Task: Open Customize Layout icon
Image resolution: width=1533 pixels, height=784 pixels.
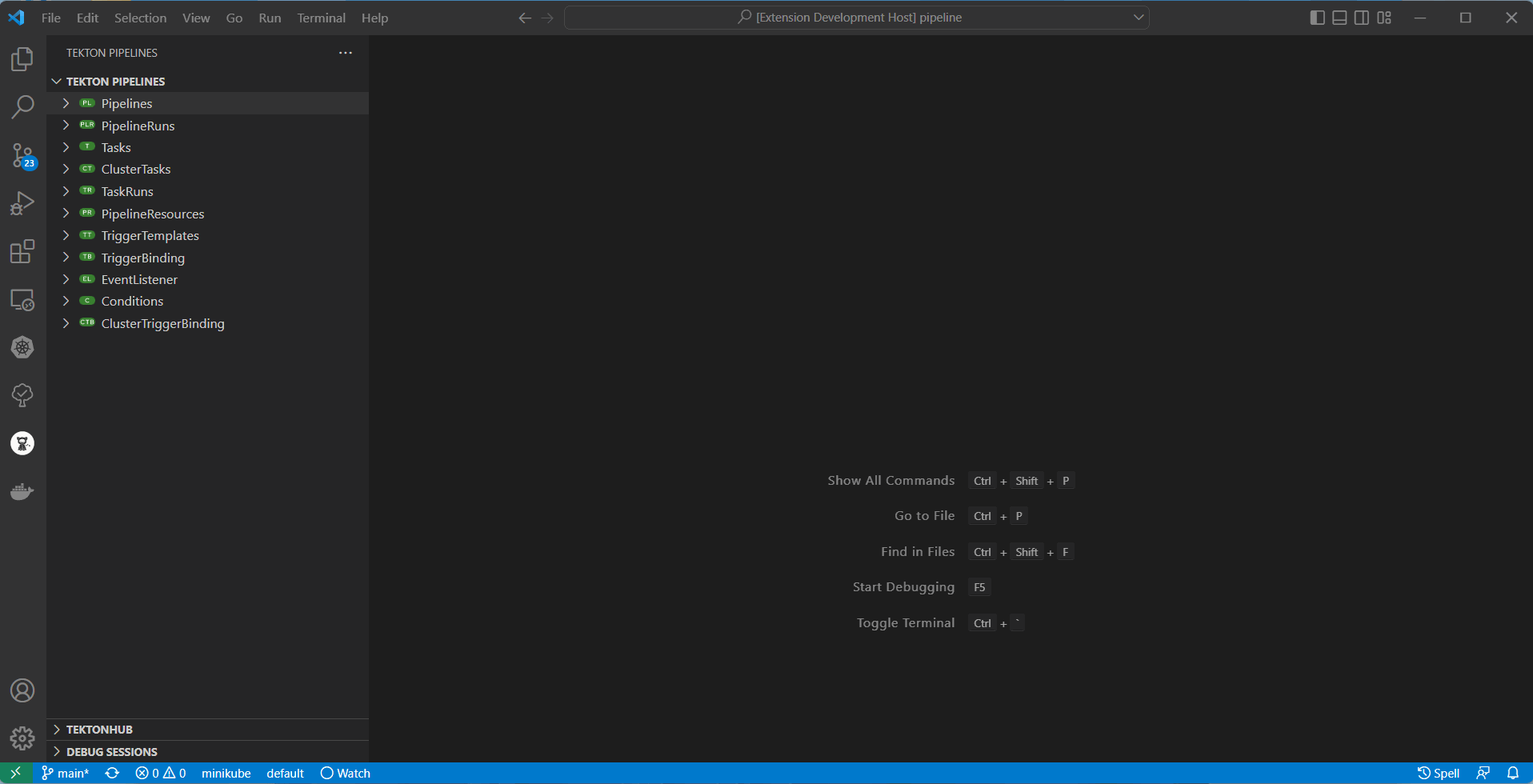Action: (1384, 18)
